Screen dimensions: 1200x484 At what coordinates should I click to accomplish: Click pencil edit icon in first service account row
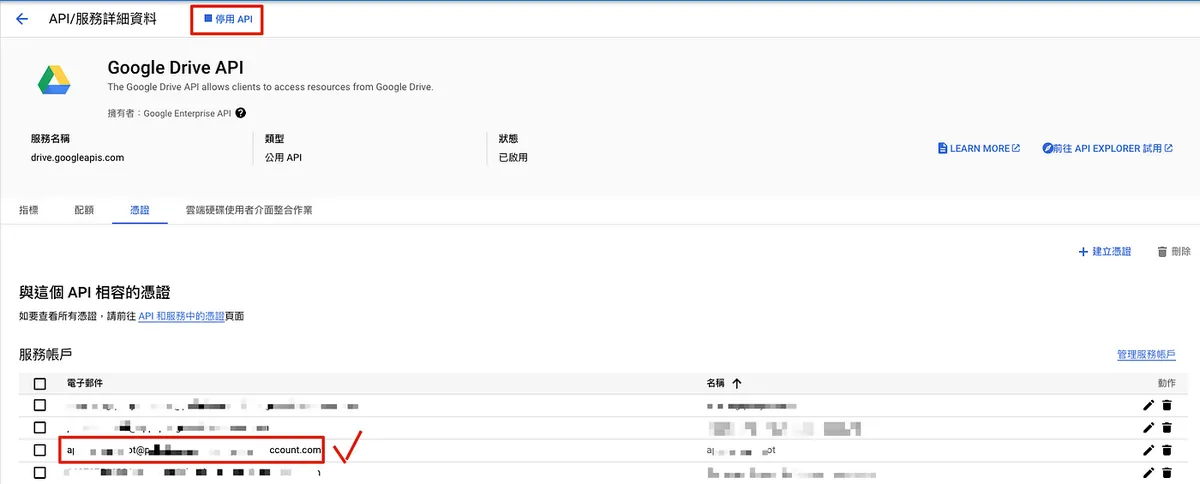click(1148, 405)
